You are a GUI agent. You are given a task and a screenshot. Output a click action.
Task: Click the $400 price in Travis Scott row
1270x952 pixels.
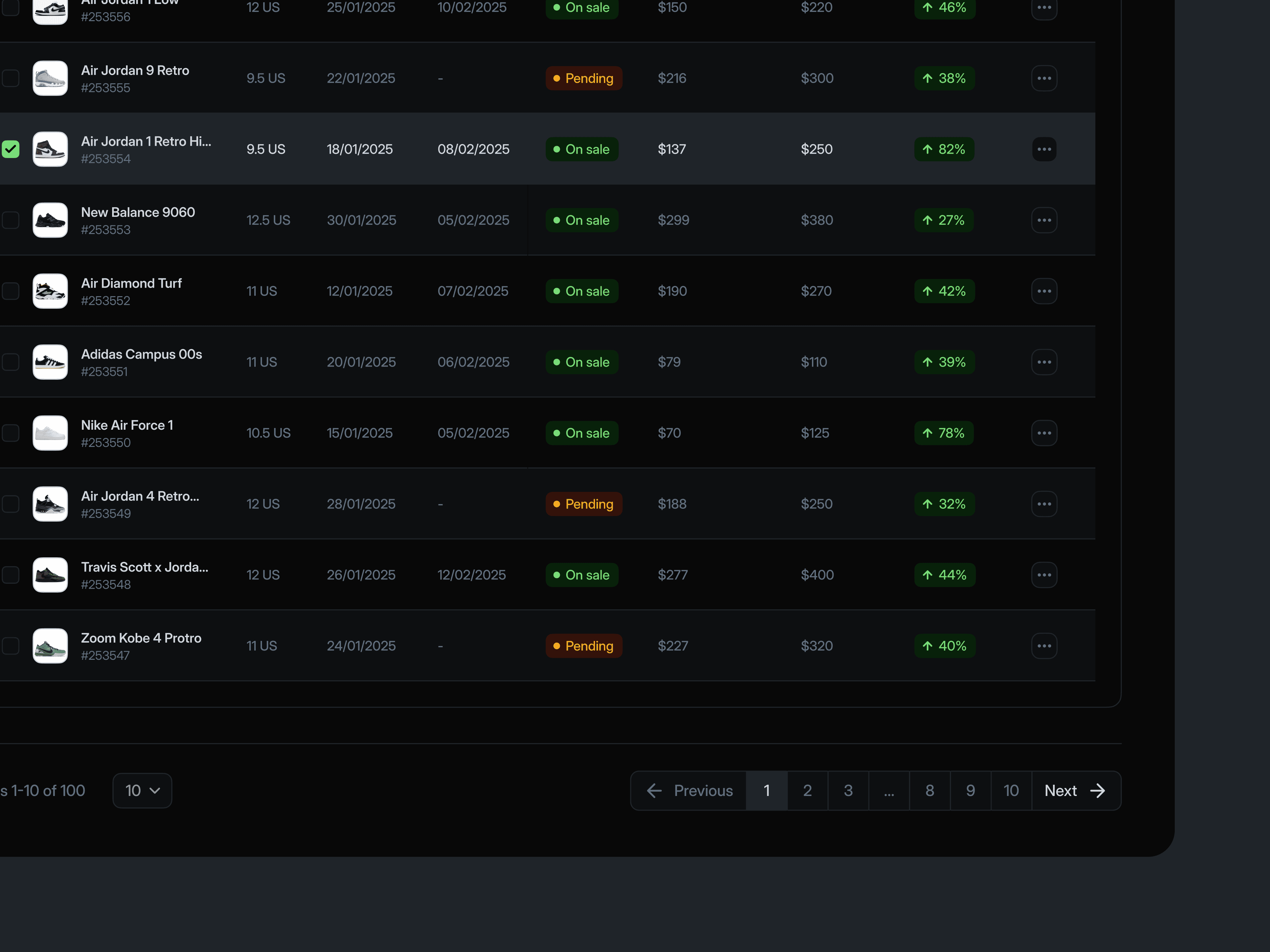[x=817, y=575]
